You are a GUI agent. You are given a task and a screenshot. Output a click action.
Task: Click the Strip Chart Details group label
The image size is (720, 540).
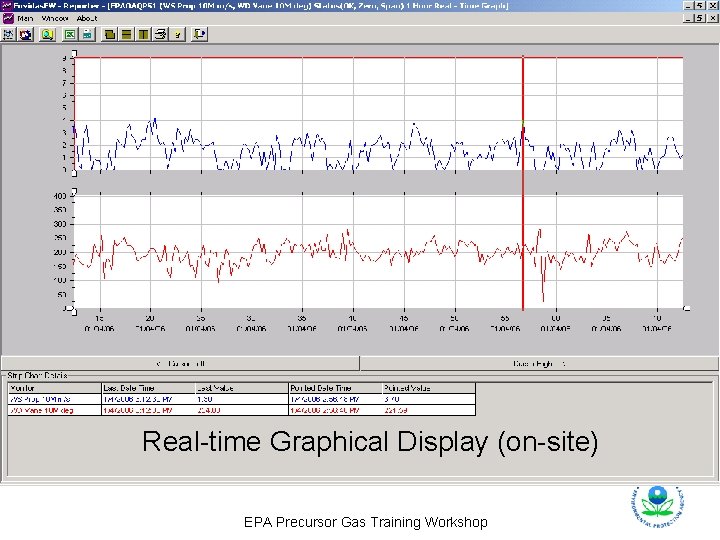point(38,375)
